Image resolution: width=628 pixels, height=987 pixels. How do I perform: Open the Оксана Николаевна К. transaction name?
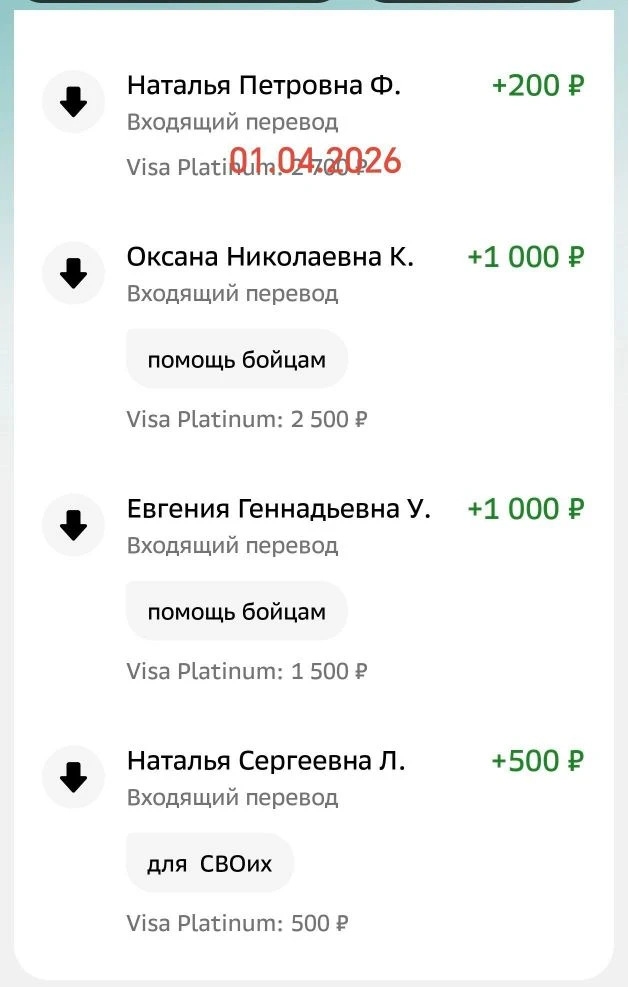pos(270,257)
